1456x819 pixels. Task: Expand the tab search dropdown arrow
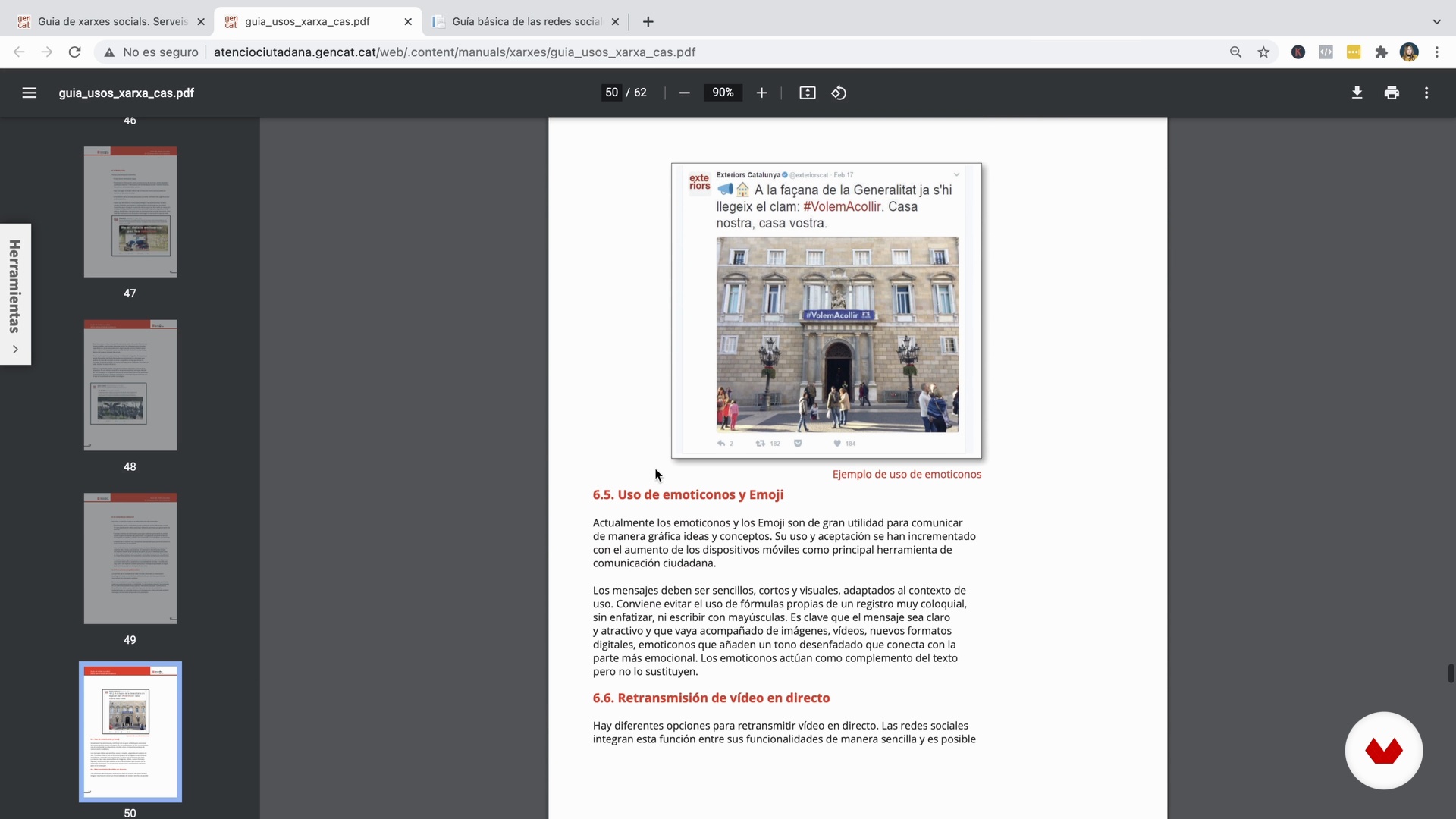click(x=1437, y=22)
